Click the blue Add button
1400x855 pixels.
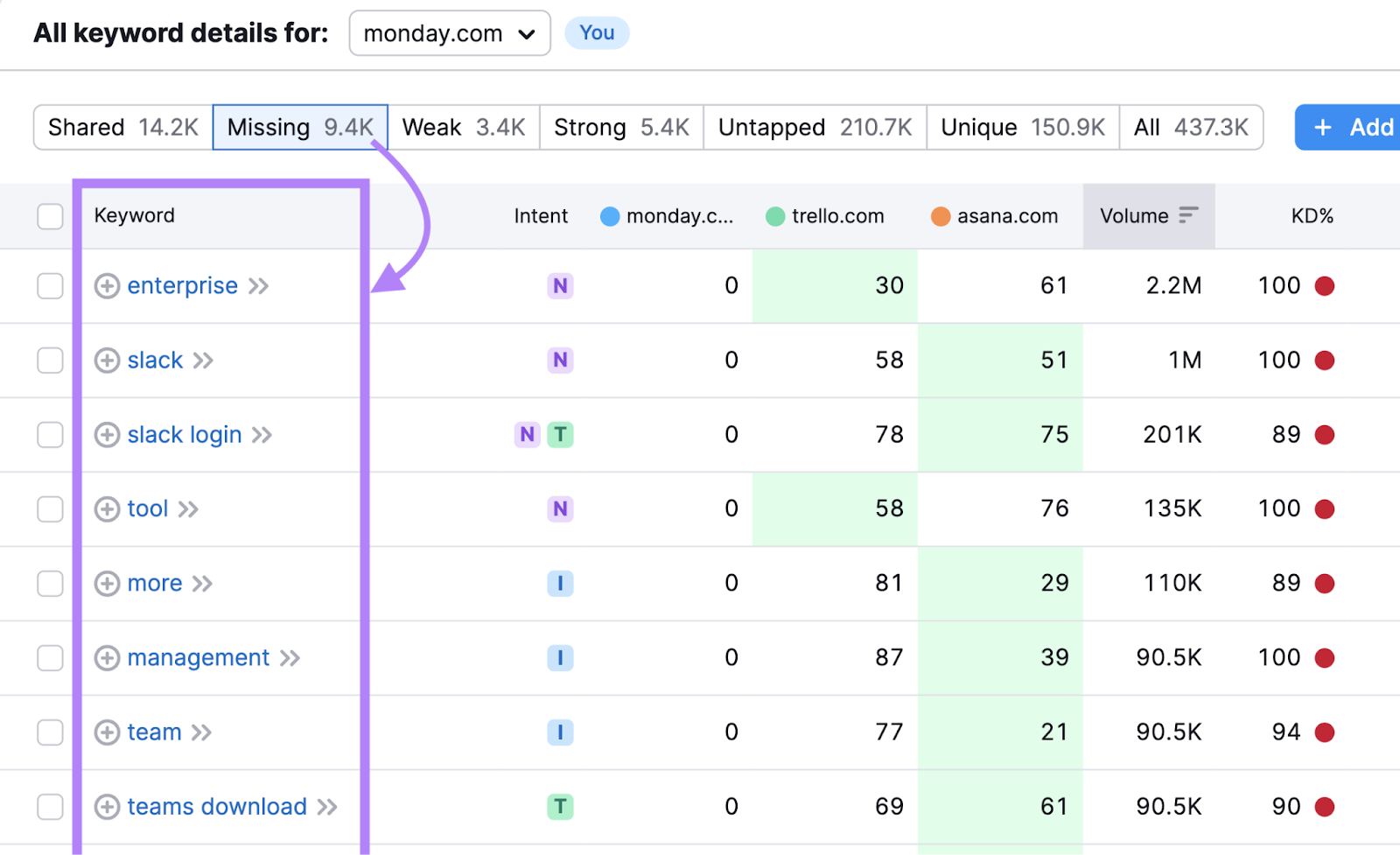click(x=1354, y=127)
